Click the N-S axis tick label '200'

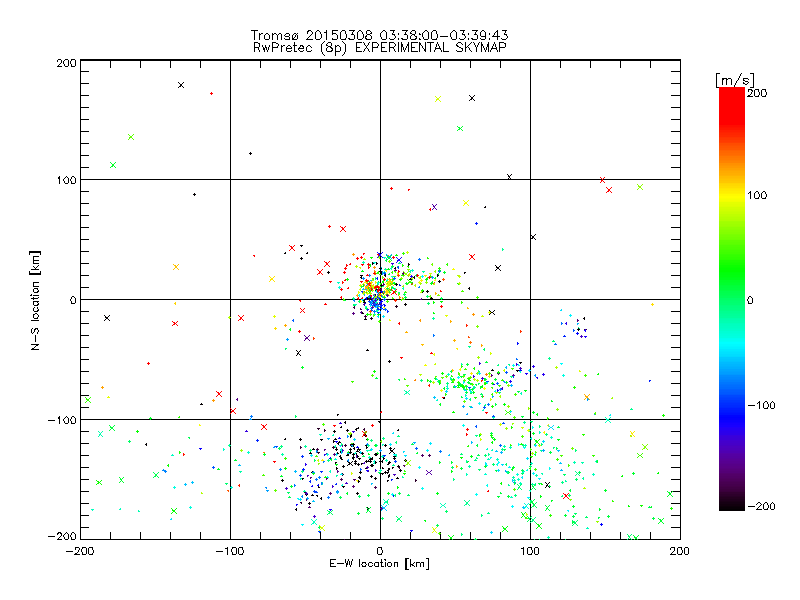[66, 63]
